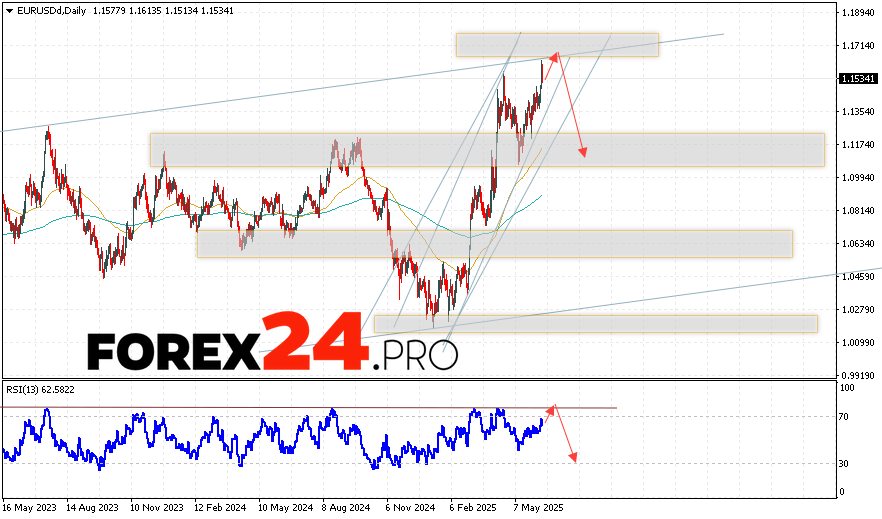The height and width of the screenshot is (519, 882).
Task: Click the RSI 70 level label
Action: click(846, 416)
